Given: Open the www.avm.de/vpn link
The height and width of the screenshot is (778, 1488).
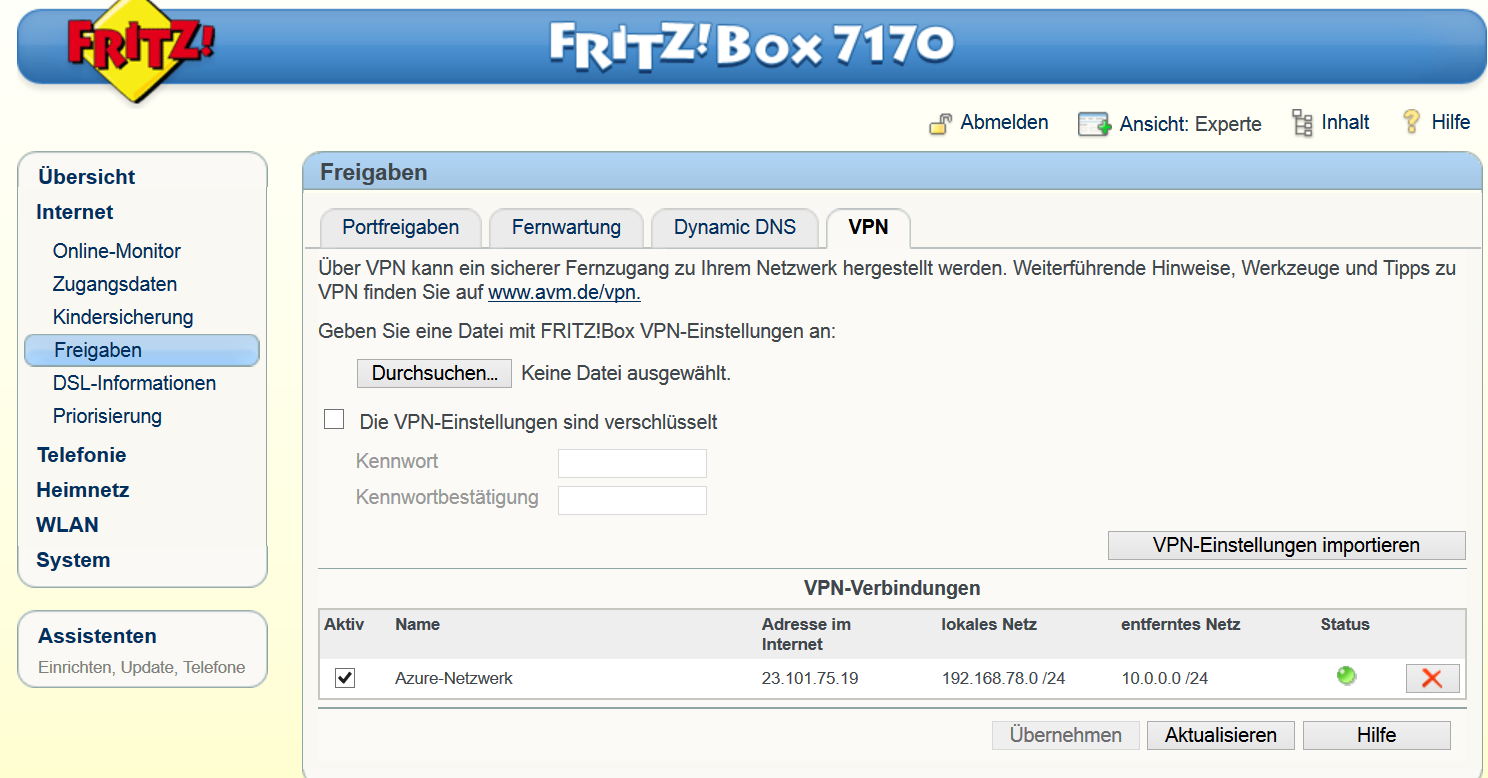Looking at the screenshot, I should (x=564, y=293).
